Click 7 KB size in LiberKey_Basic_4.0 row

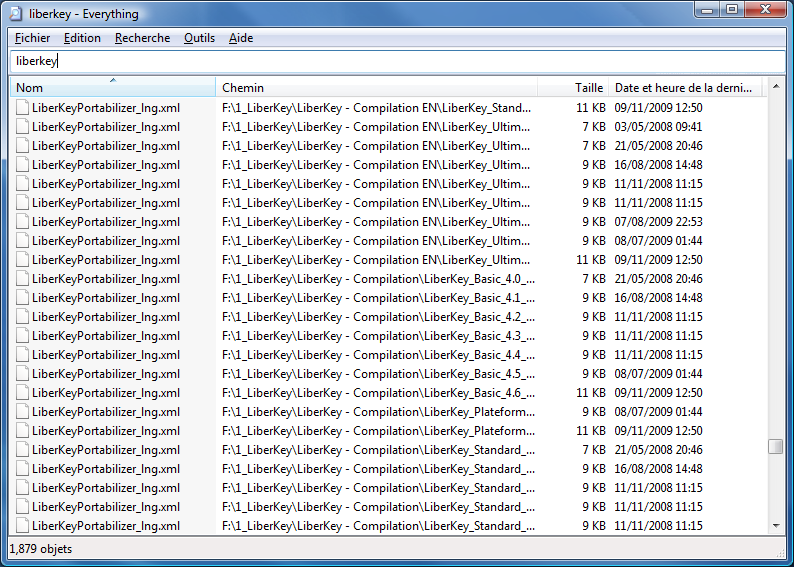coord(594,279)
